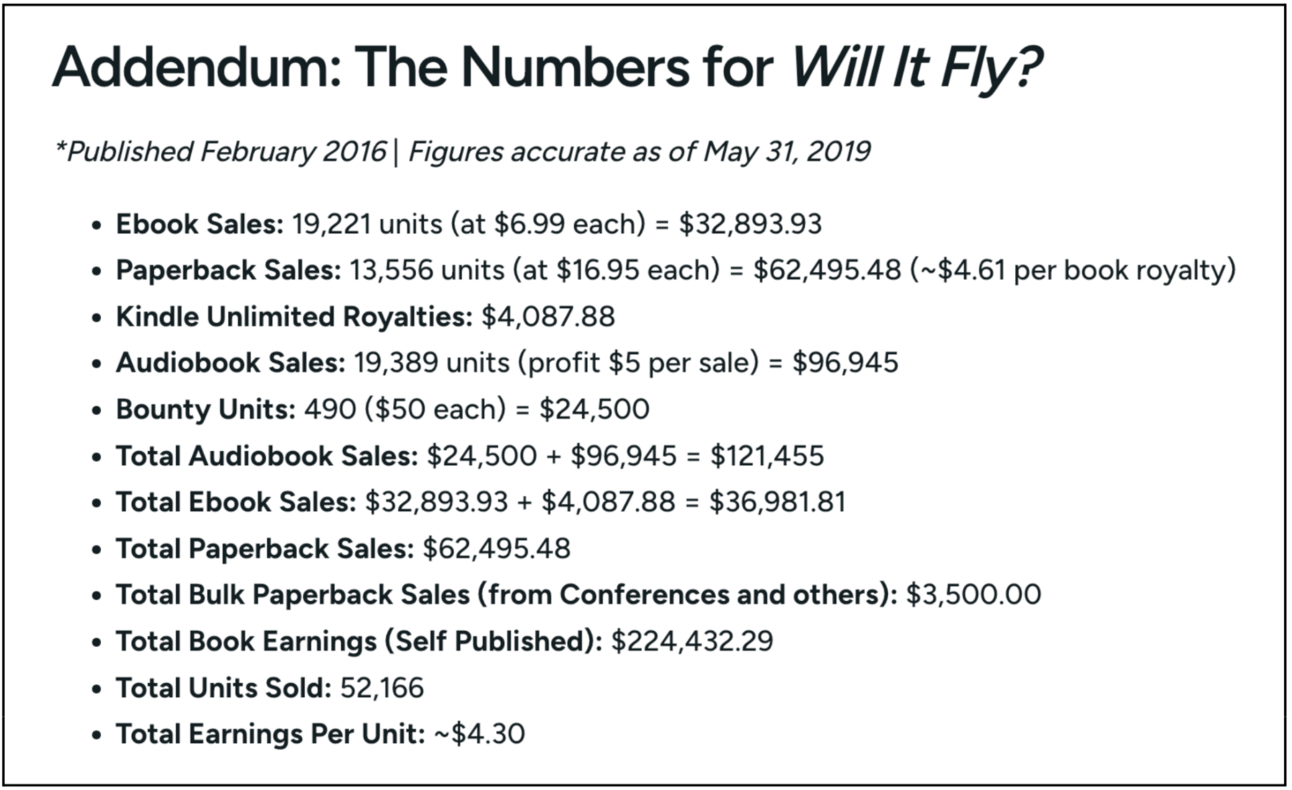Click "Figures accurate as of May 31, 2019"
Viewport: 1292px width, 790px height.
tap(640, 151)
